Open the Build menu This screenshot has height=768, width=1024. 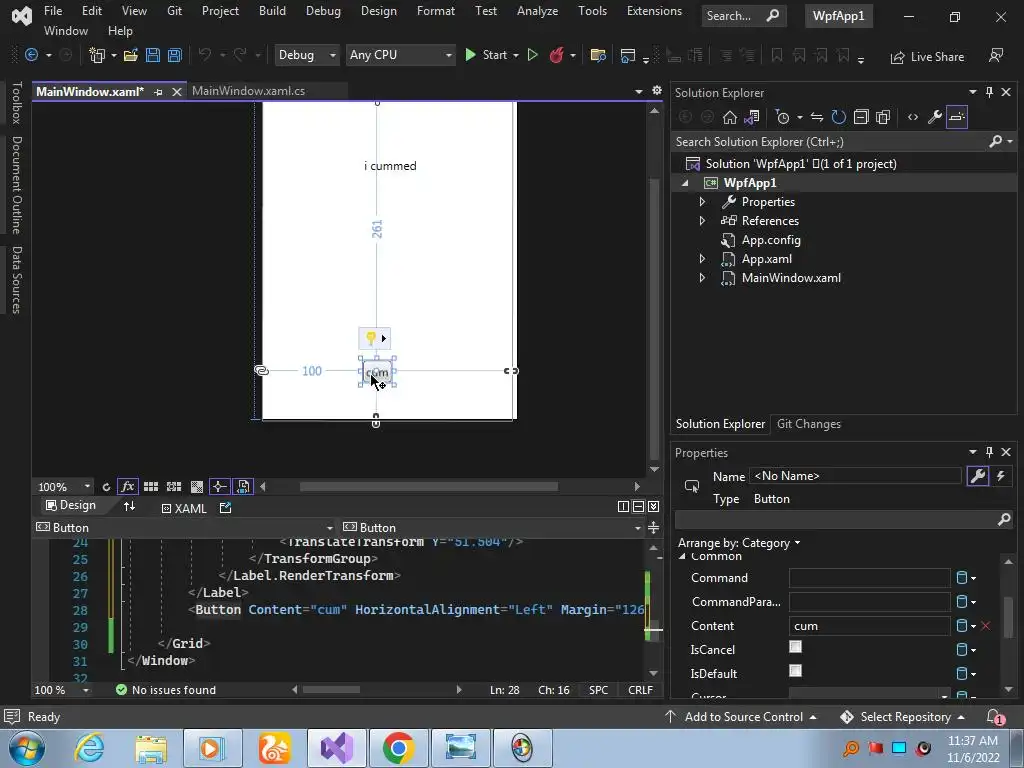click(x=272, y=11)
